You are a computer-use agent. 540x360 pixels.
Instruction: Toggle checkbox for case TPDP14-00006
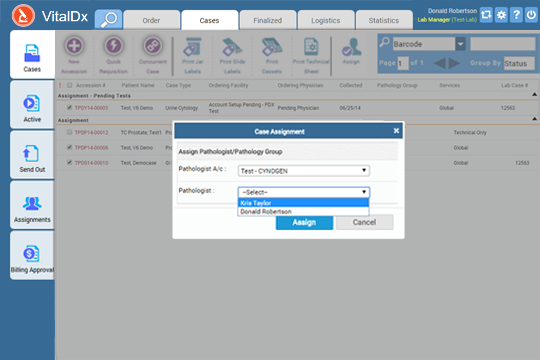[69, 147]
